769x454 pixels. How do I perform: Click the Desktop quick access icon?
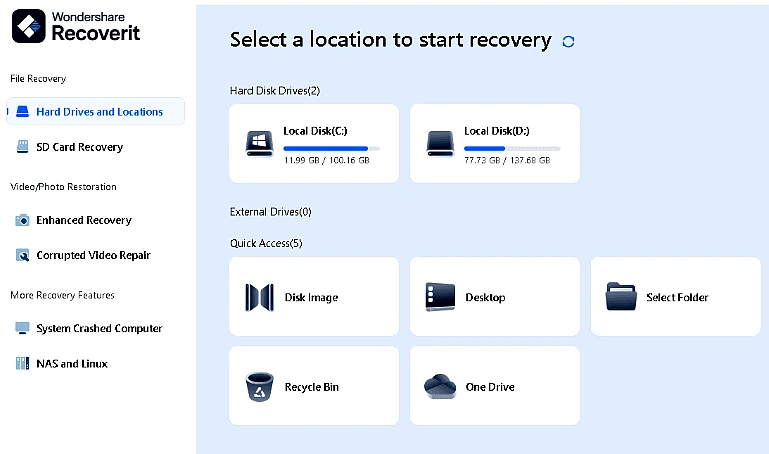(440, 297)
